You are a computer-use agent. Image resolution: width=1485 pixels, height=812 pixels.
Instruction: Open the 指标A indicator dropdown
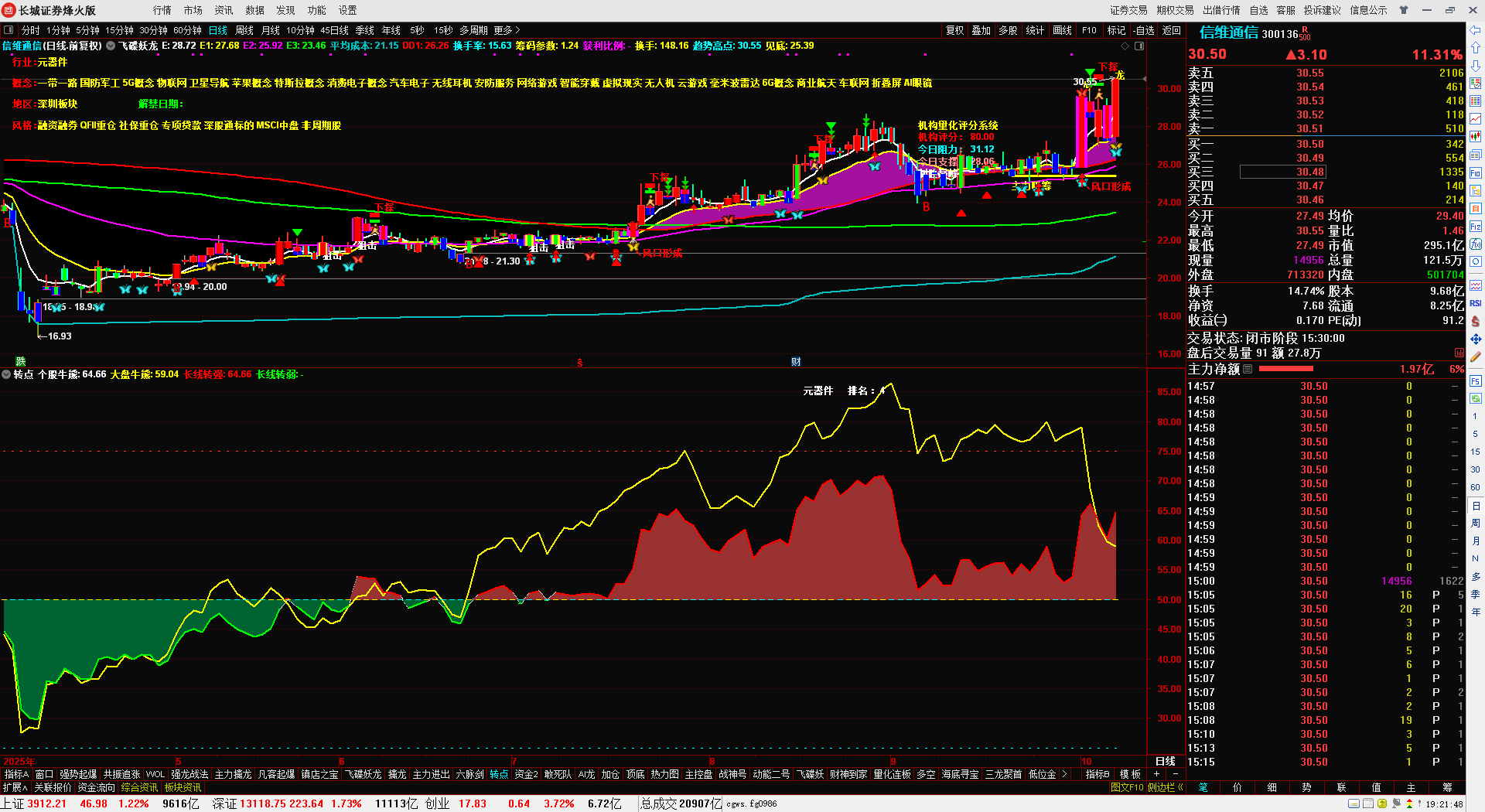(x=16, y=774)
